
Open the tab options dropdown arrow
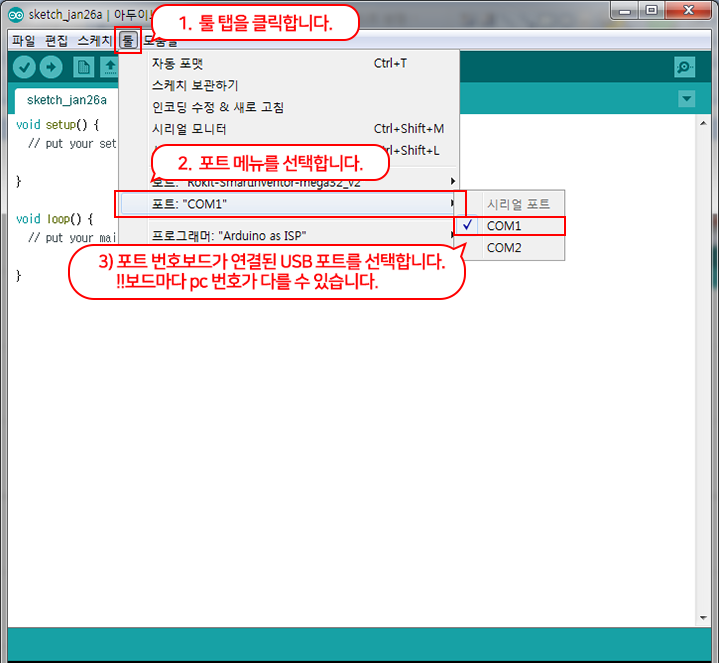point(686,99)
